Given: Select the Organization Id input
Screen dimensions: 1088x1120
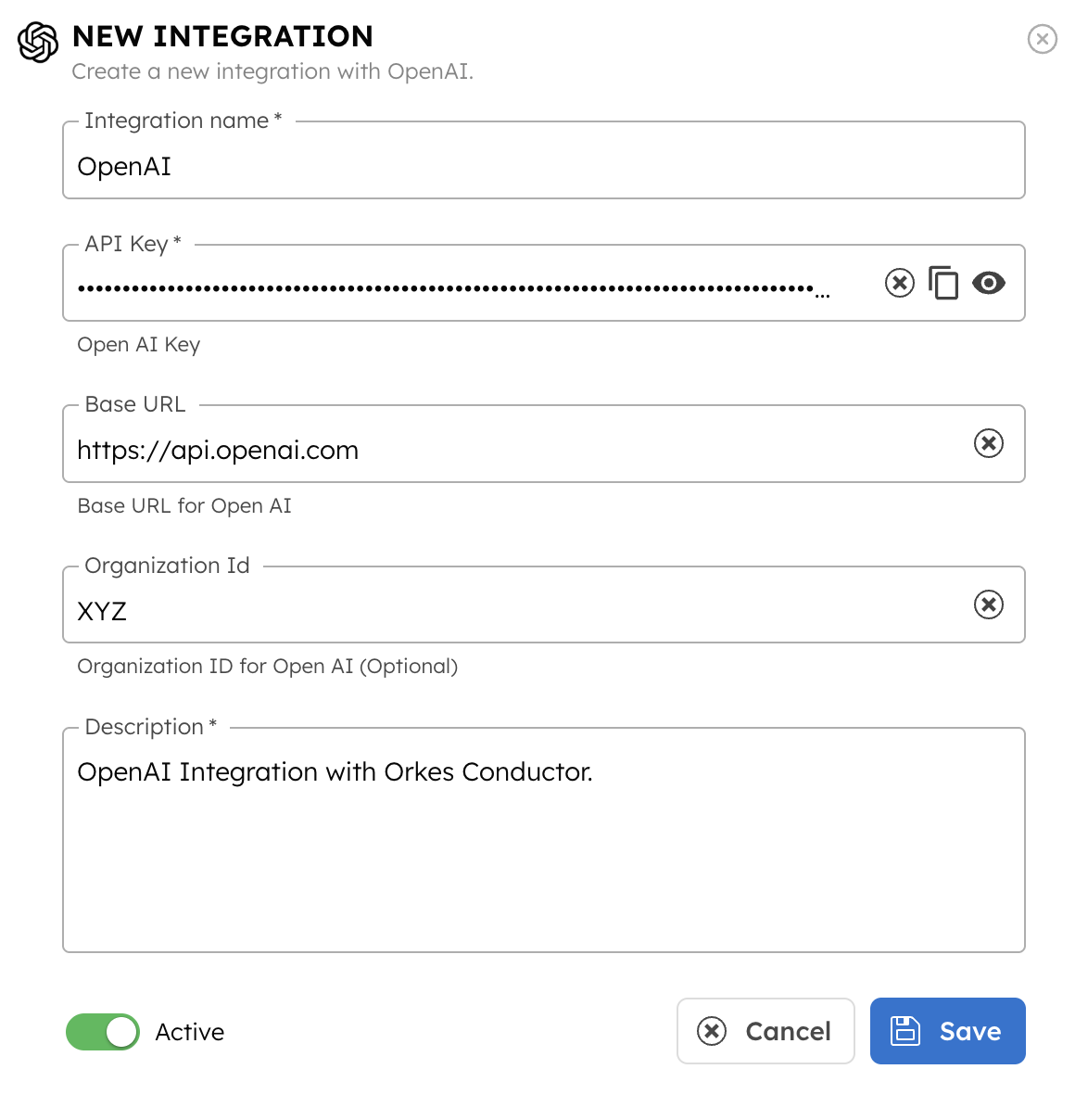Looking at the screenshot, I should pos(510,611).
